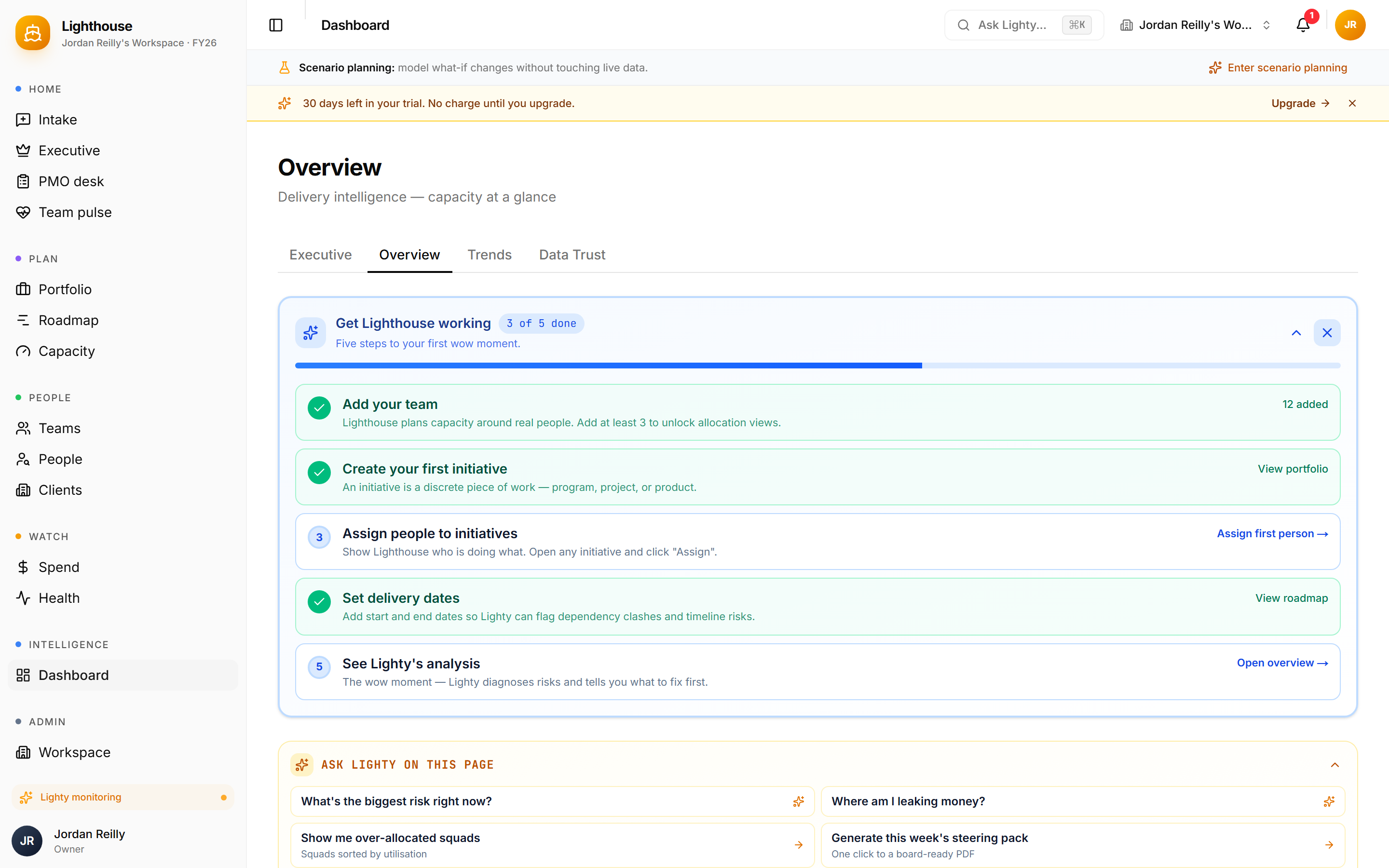This screenshot has height=868, width=1389.
Task: Click the Clients building icon
Action: click(x=23, y=490)
